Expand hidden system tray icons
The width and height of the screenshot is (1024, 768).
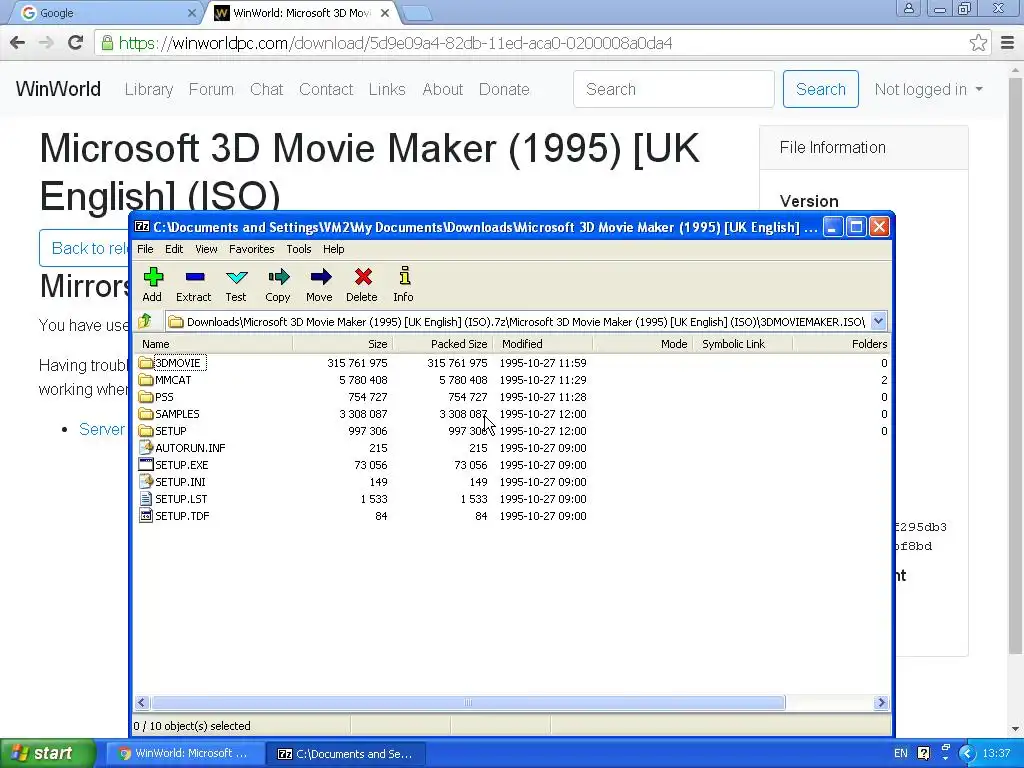[967, 754]
